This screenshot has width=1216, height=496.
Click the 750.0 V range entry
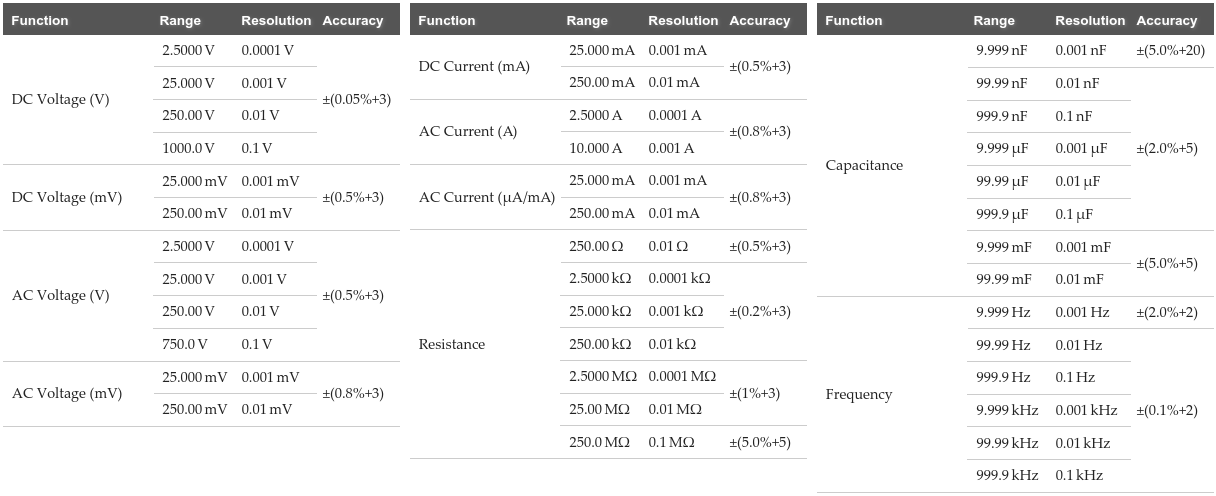[x=185, y=344]
